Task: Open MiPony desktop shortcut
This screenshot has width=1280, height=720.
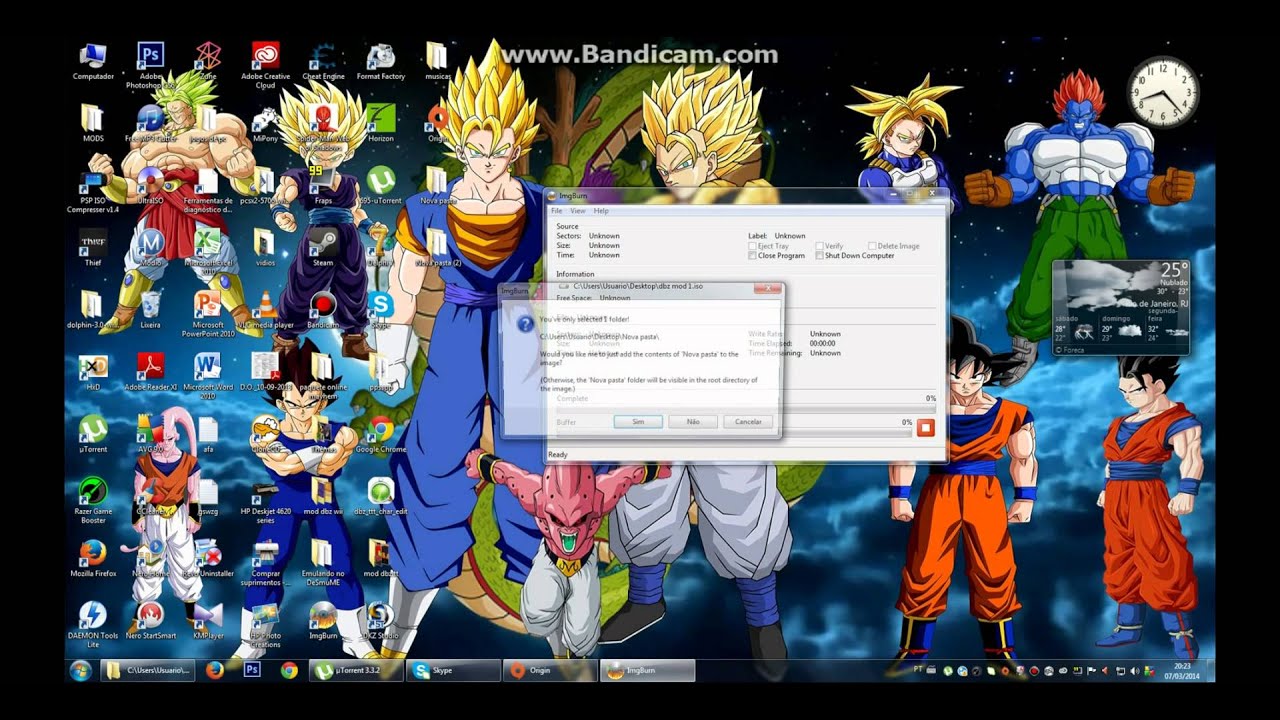Action: tap(265, 124)
